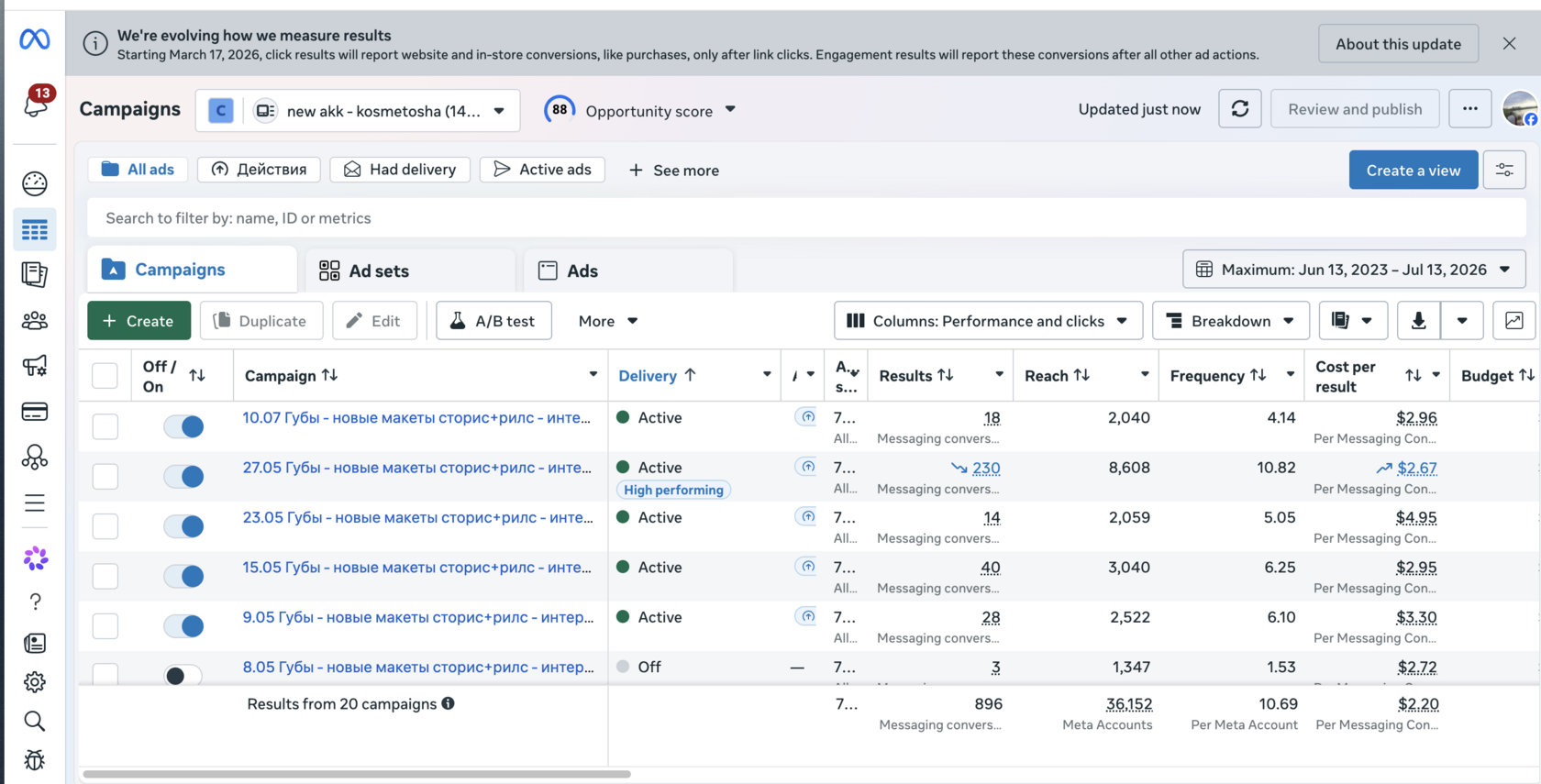
Task: Open the charts view icon
Action: click(x=1513, y=321)
